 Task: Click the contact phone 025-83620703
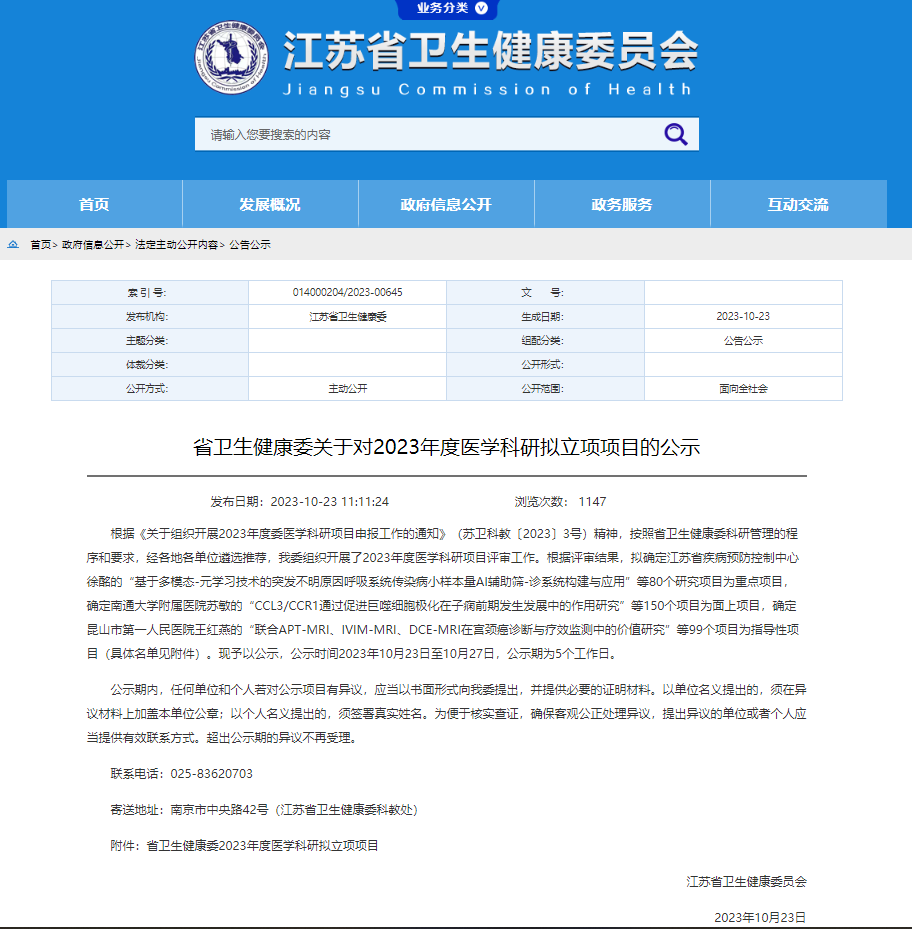point(212,774)
